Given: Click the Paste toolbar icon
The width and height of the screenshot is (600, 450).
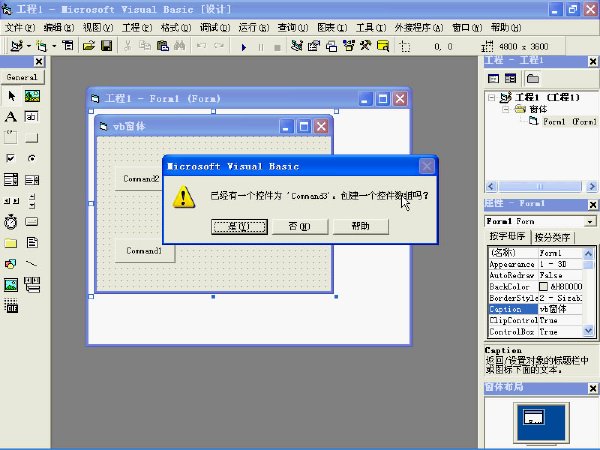Looking at the screenshot, I should pos(163,46).
